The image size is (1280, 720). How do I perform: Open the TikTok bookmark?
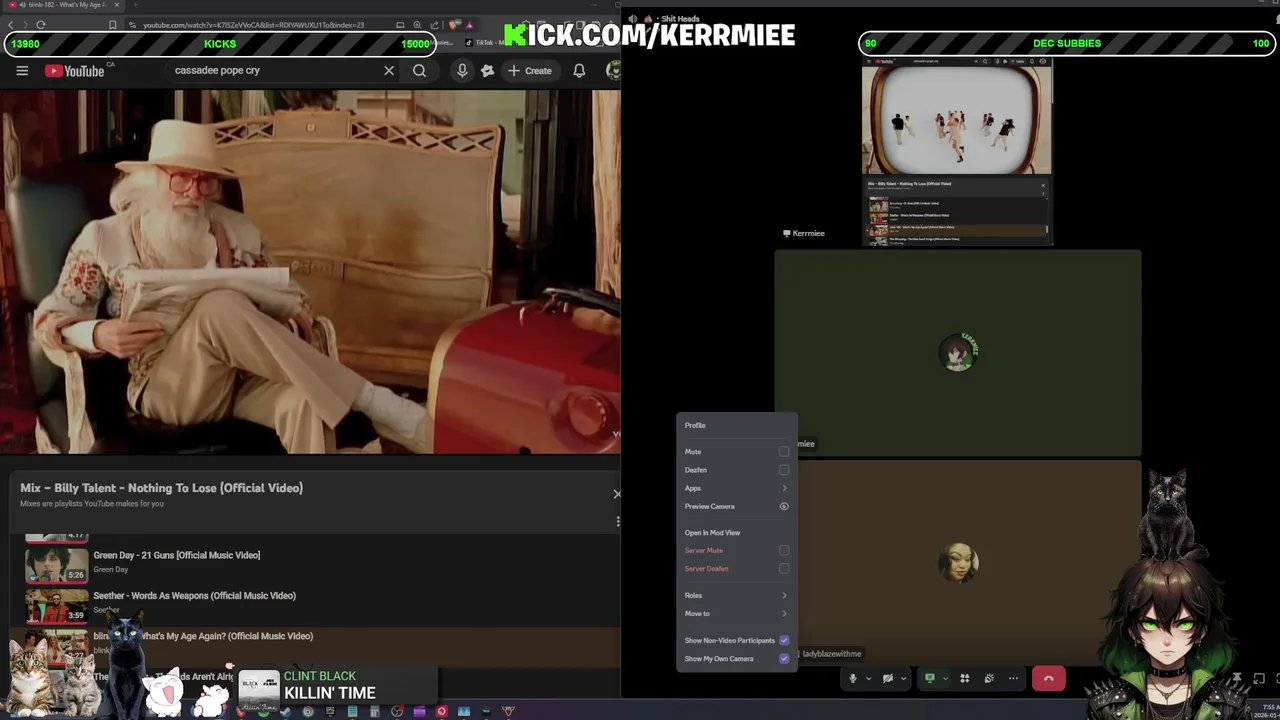[x=485, y=43]
